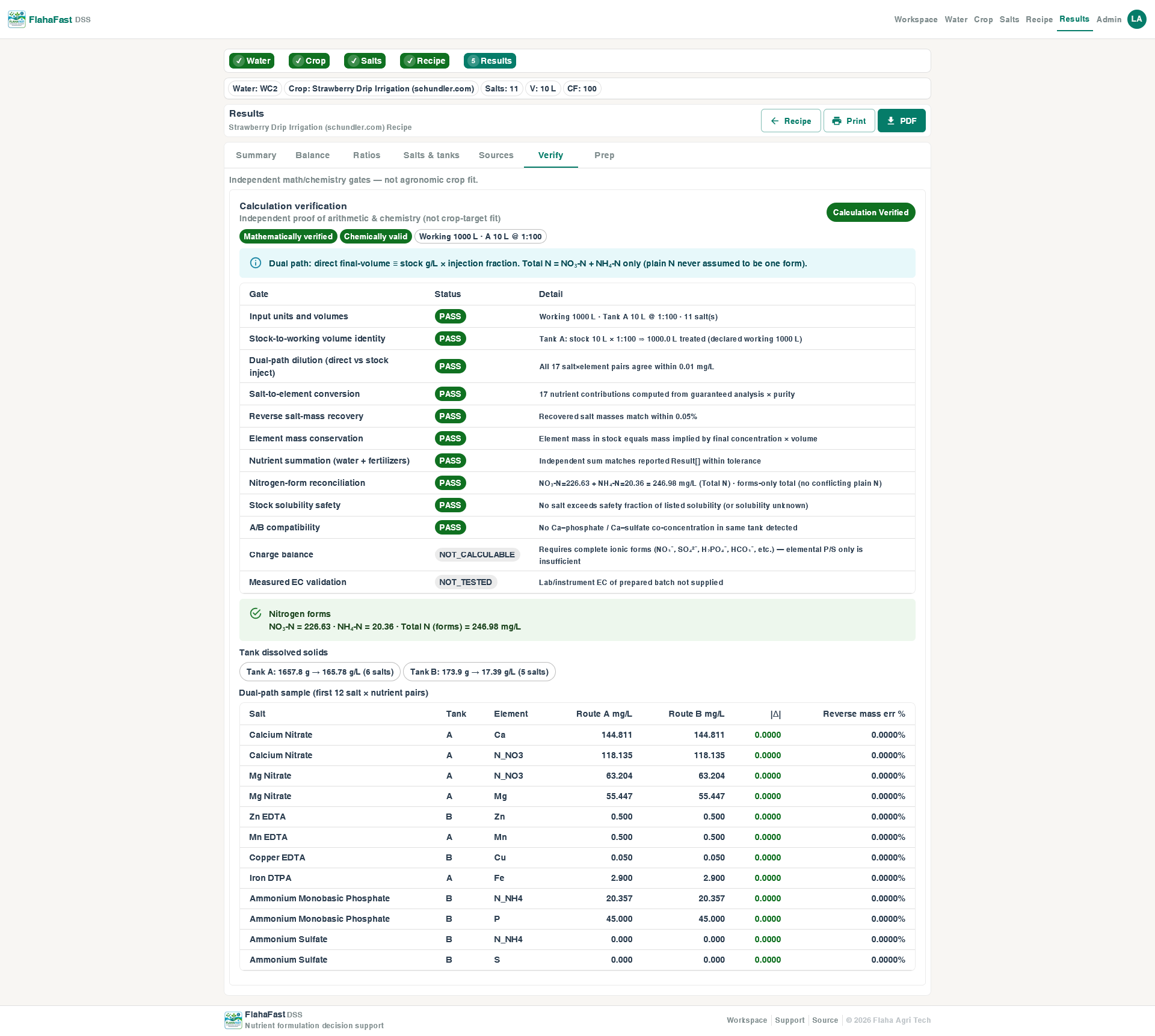Click the Source footer link
Image resolution: width=1155 pixels, height=1036 pixels.
pos(825,1020)
